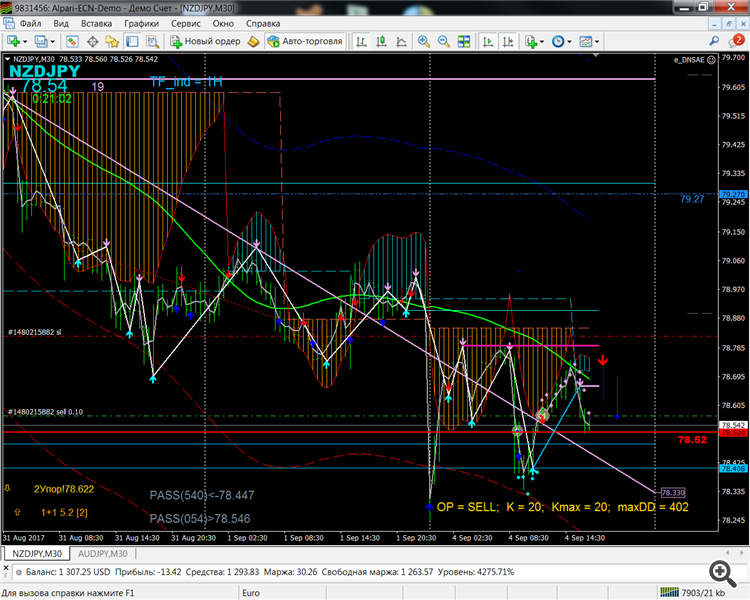
Task: Open the Окно menu
Action: pyautogui.click(x=223, y=23)
